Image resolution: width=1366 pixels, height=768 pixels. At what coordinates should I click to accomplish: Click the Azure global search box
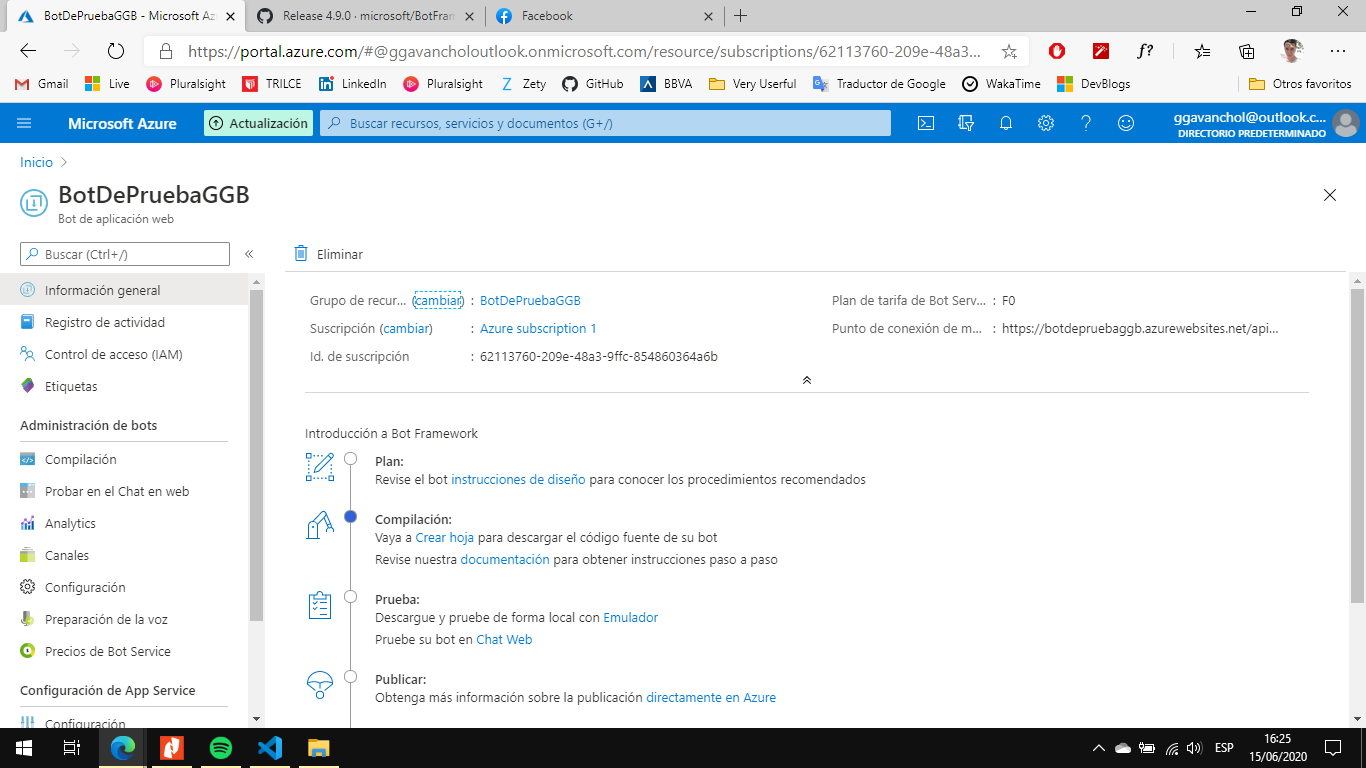point(606,123)
